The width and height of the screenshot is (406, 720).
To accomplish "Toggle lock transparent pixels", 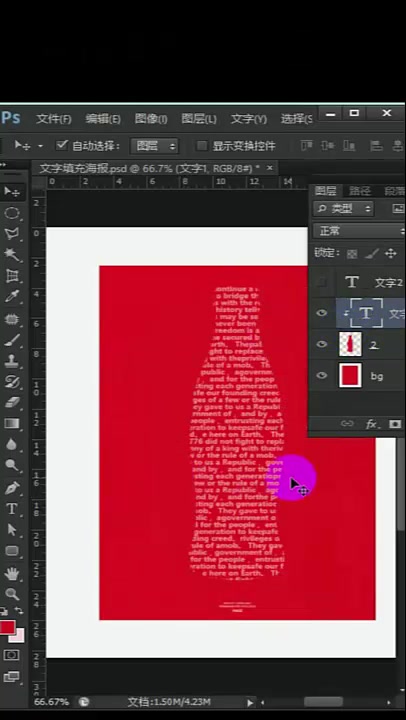I will (x=352, y=253).
